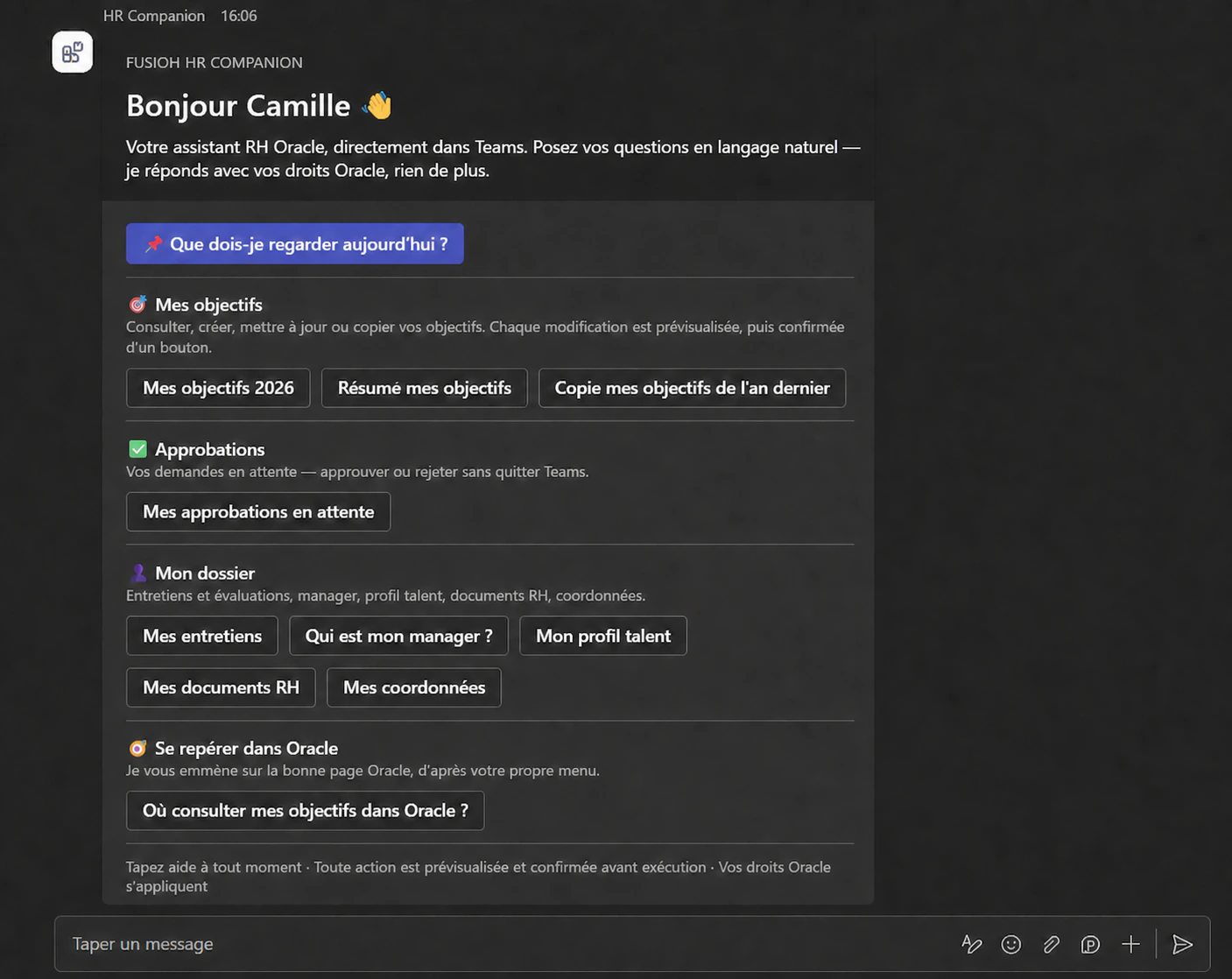Click the 'Tapez aide à tout moment' footer text
Screen dimensions: 1232x979
pos(478,877)
